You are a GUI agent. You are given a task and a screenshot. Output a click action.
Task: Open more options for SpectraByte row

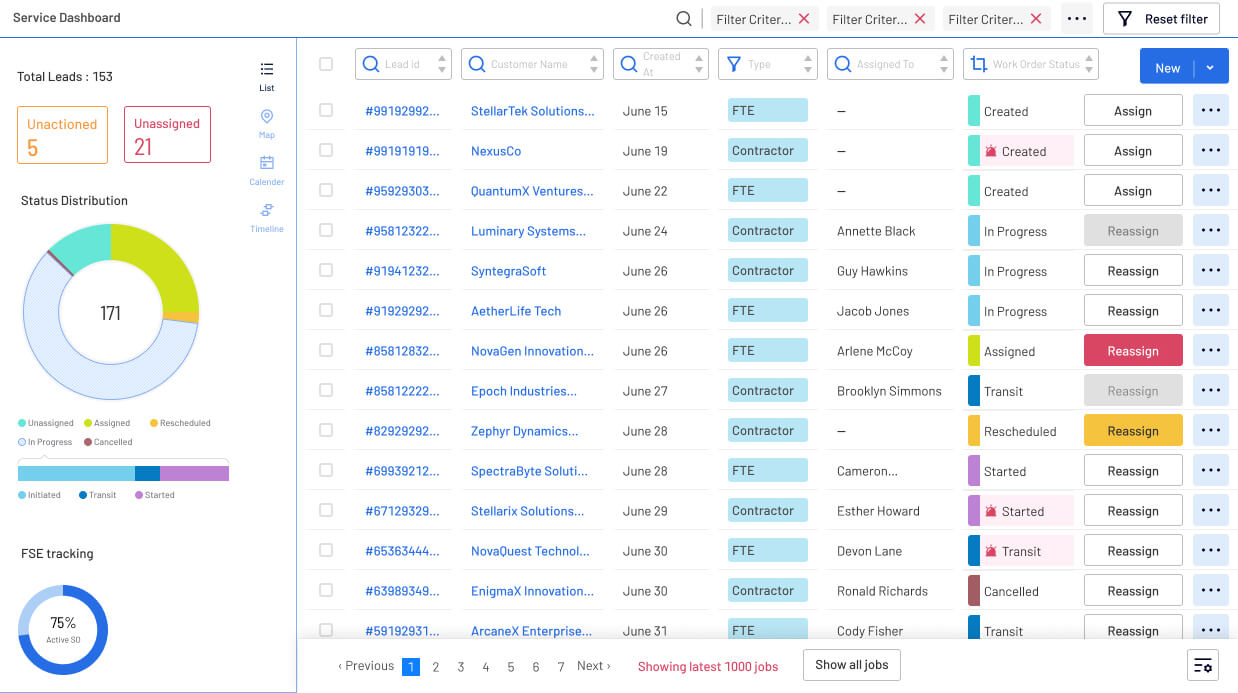(x=1210, y=470)
